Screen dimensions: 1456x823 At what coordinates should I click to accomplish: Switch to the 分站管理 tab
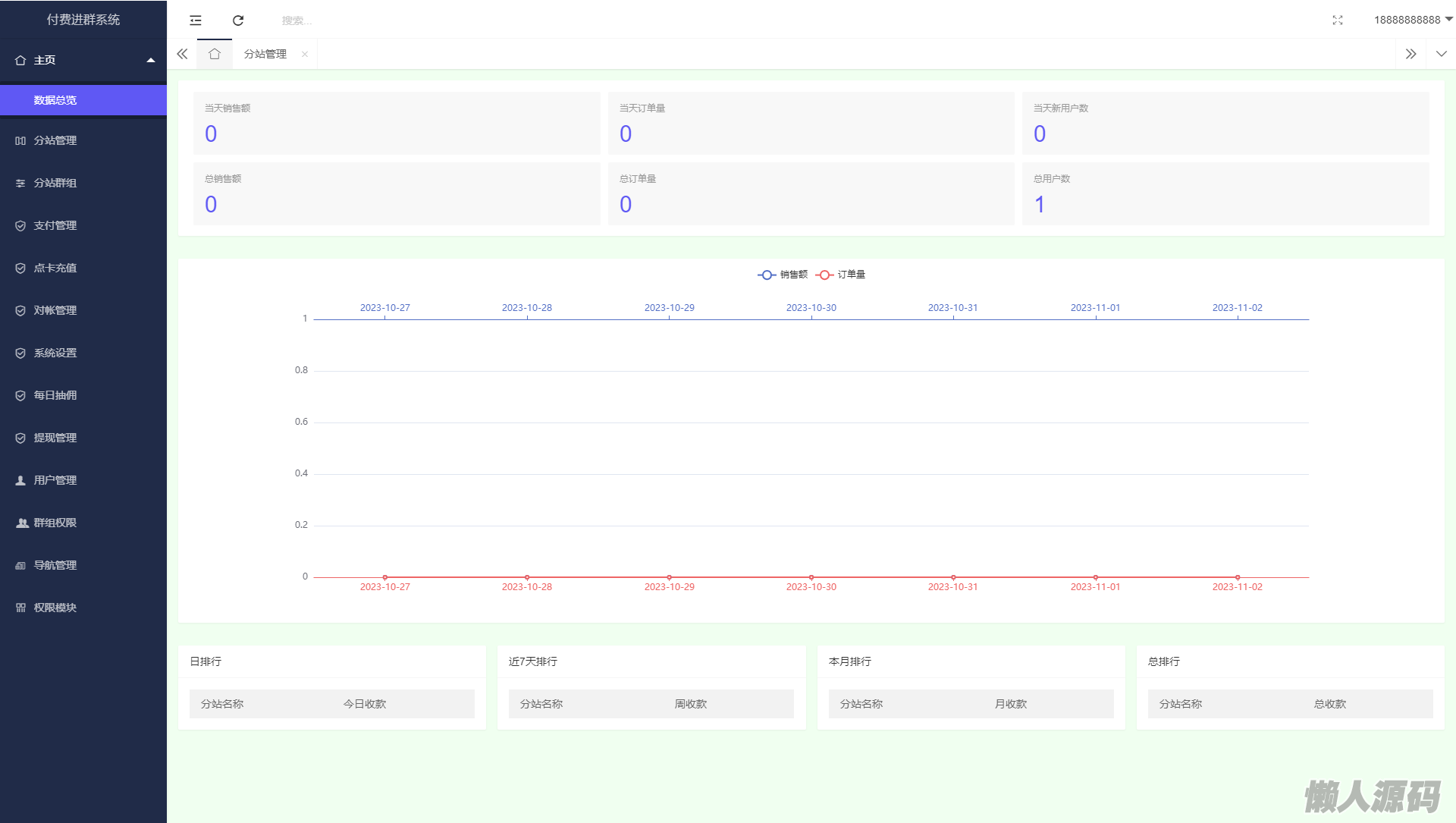[265, 54]
